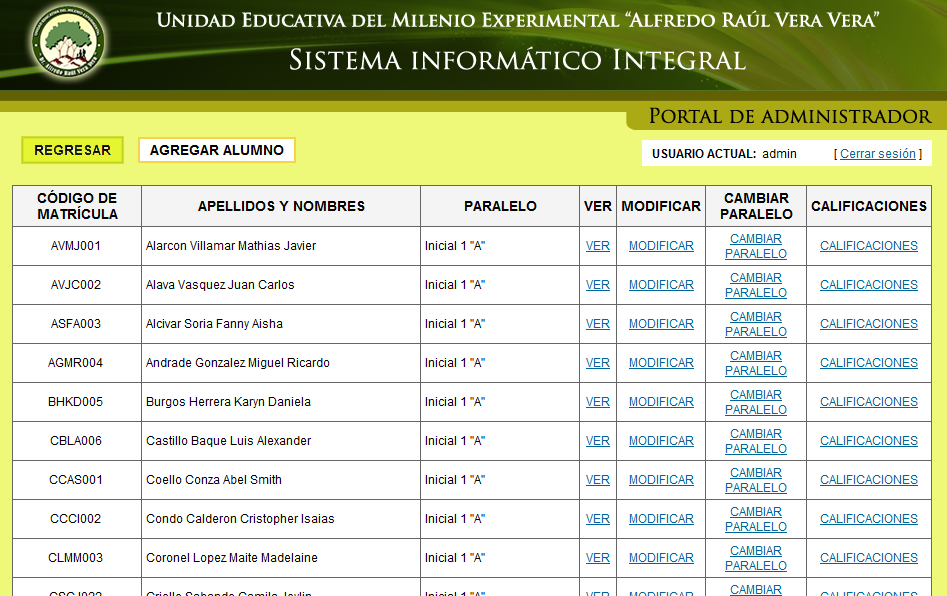
Task: Select MODIFICAR for Castillo Baque Luis Alexander
Action: click(x=661, y=441)
